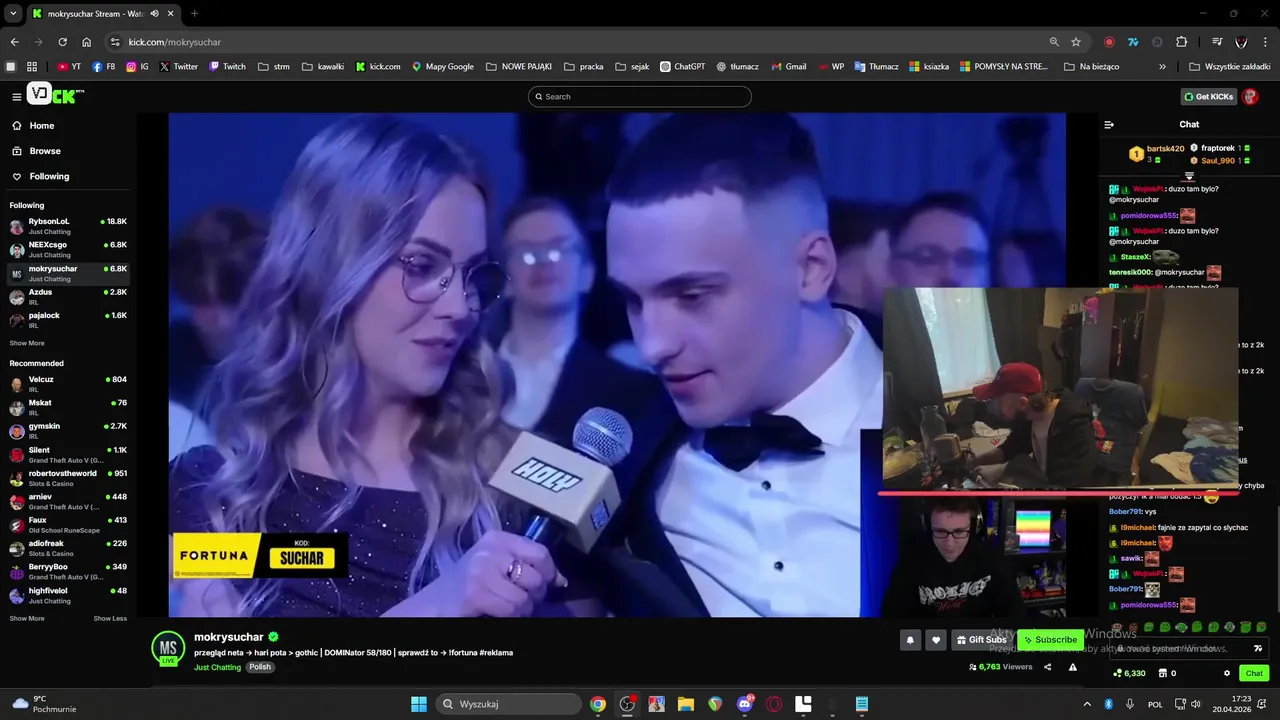
Task: Open emote picker in chat input
Action: tap(1260, 648)
